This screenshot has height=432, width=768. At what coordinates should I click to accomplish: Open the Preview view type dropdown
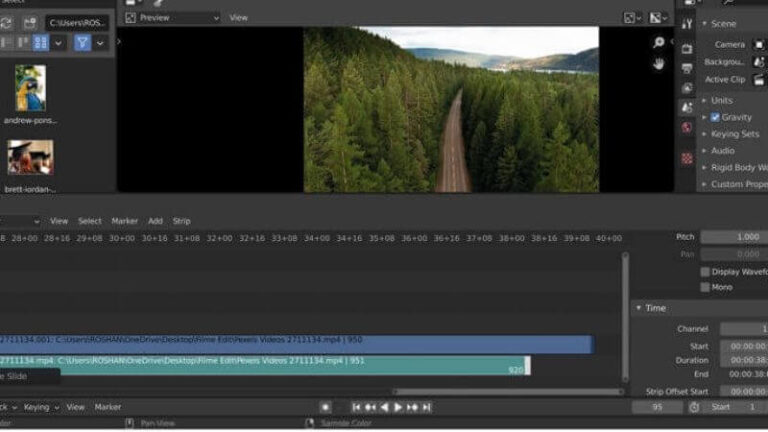[x=171, y=18]
